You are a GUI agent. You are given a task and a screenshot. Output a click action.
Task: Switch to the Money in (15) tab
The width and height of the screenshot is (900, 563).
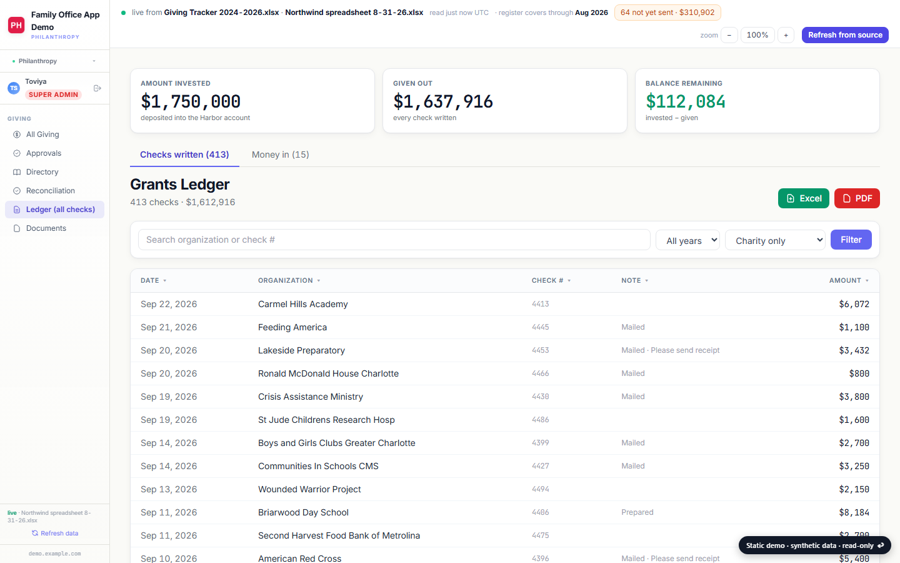point(280,154)
